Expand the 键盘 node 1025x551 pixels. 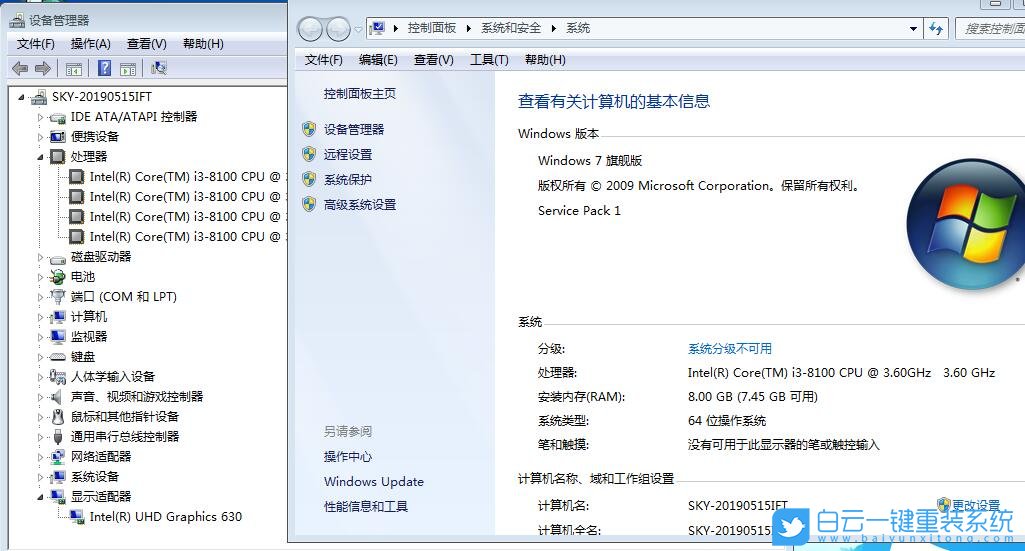[x=41, y=357]
